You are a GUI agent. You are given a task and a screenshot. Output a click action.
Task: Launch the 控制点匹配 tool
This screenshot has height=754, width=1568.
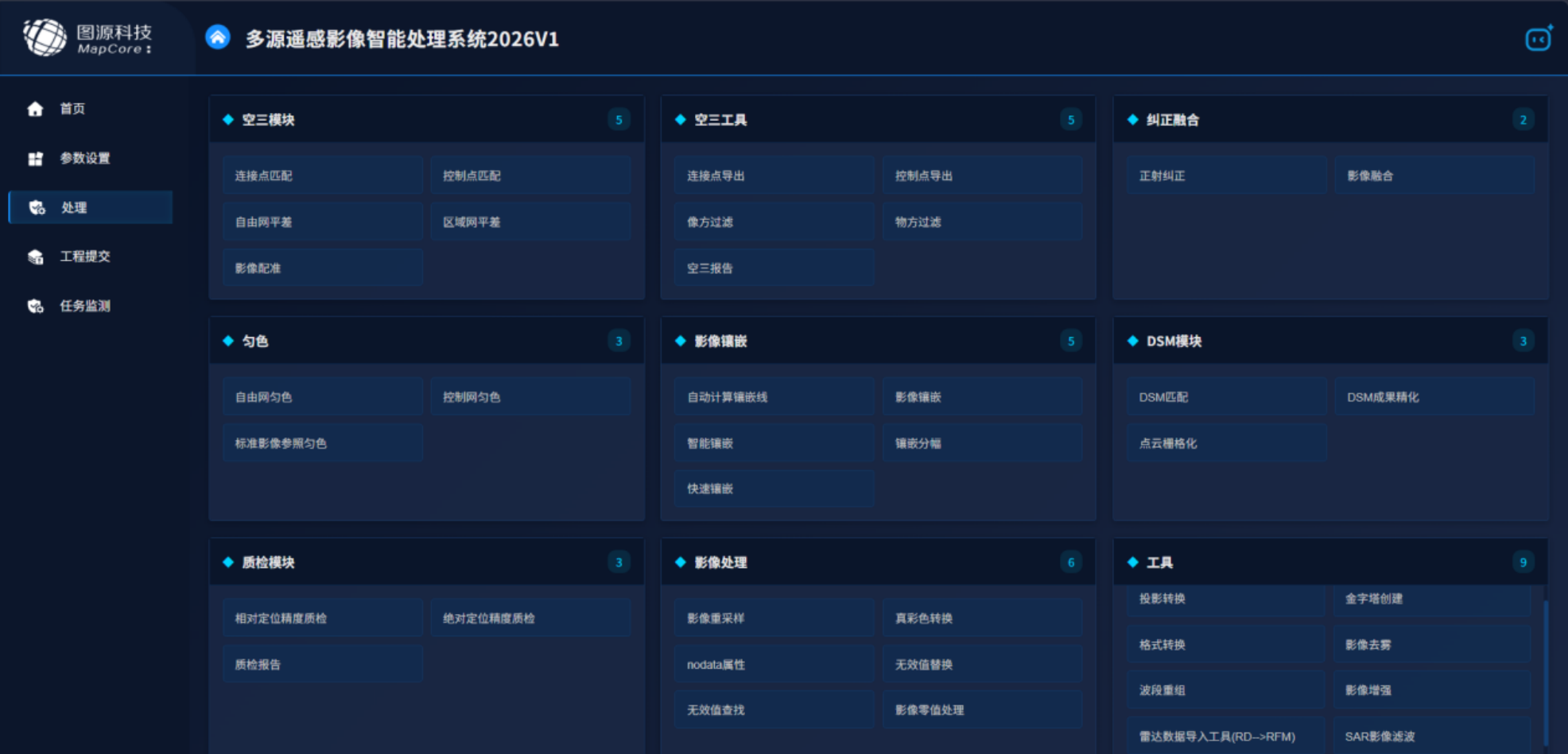[x=531, y=176]
